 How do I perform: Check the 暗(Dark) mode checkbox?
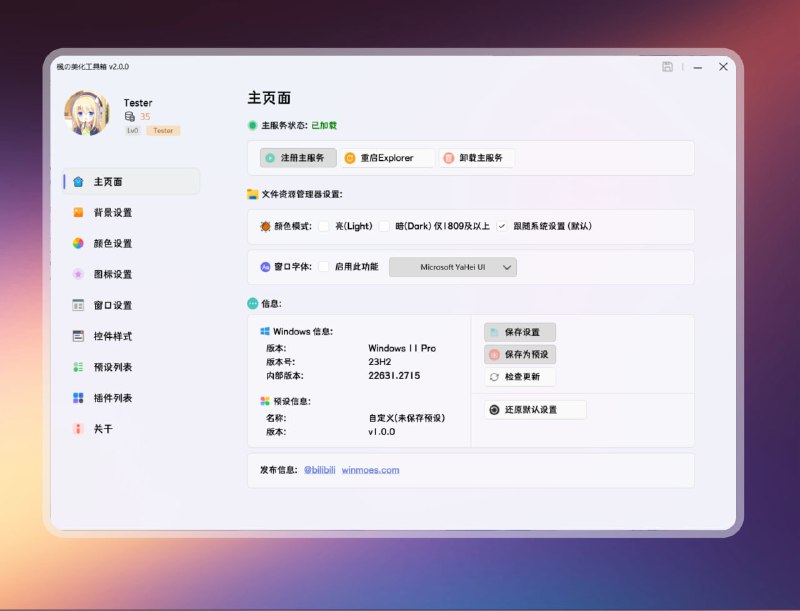(385, 226)
